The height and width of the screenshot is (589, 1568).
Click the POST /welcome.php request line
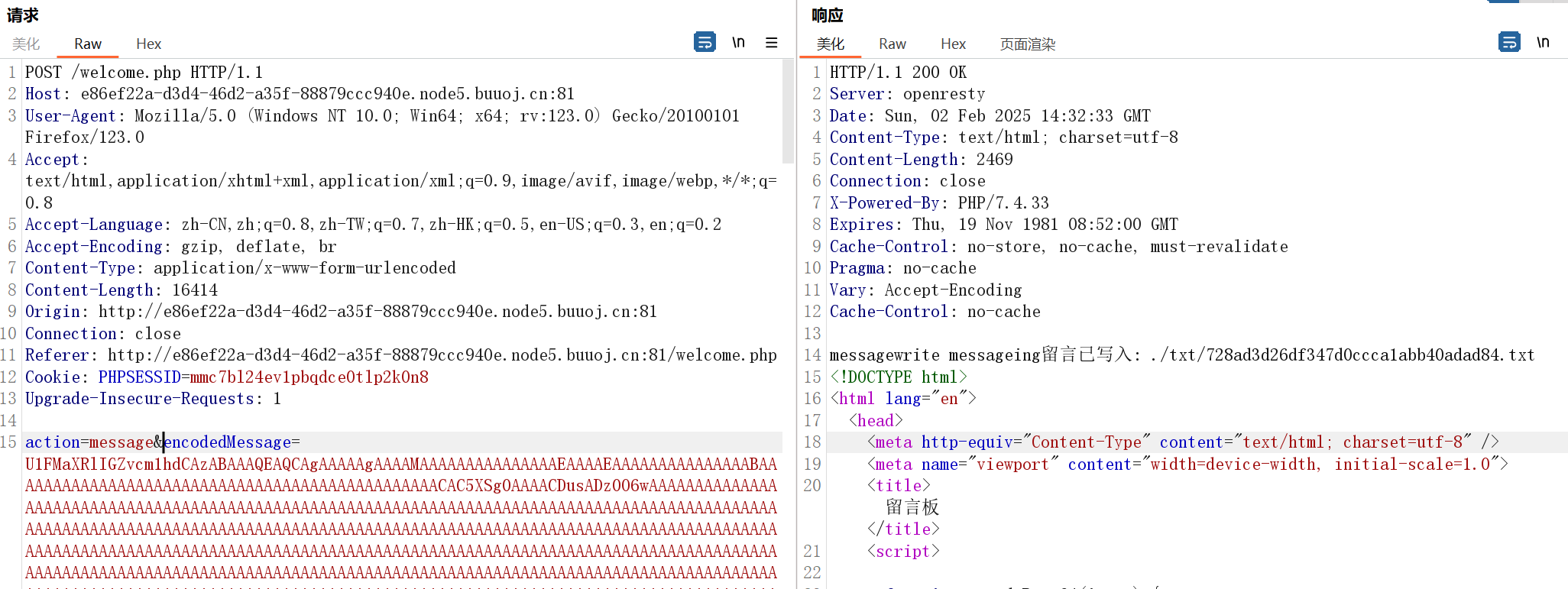point(144,73)
